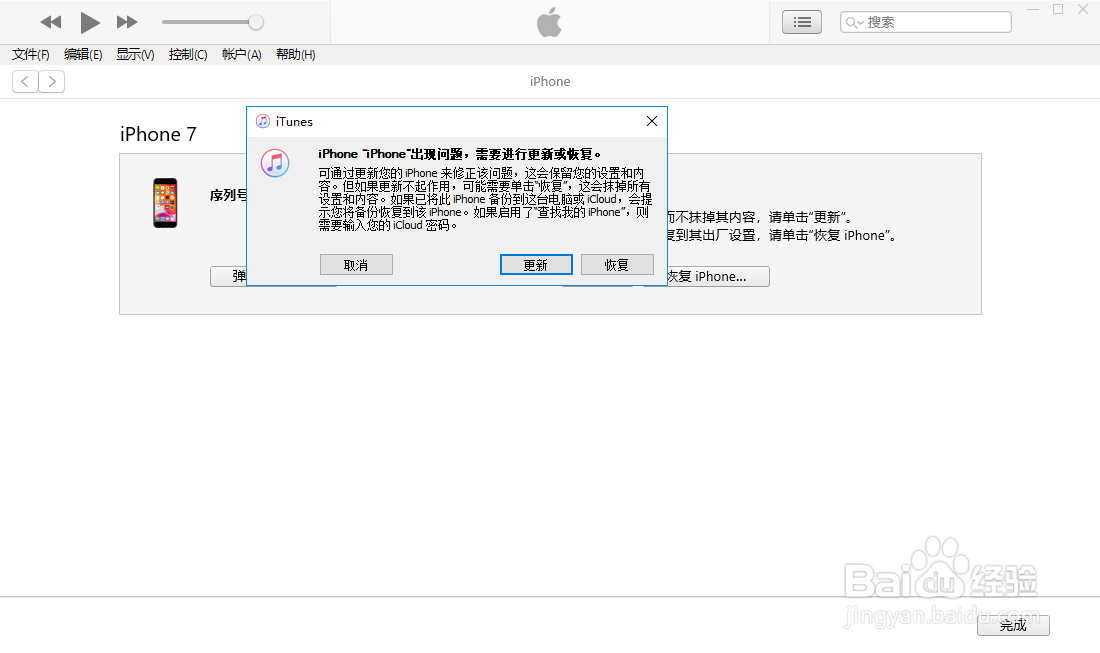
Task: Click the Apple logo in header
Action: pos(549,22)
